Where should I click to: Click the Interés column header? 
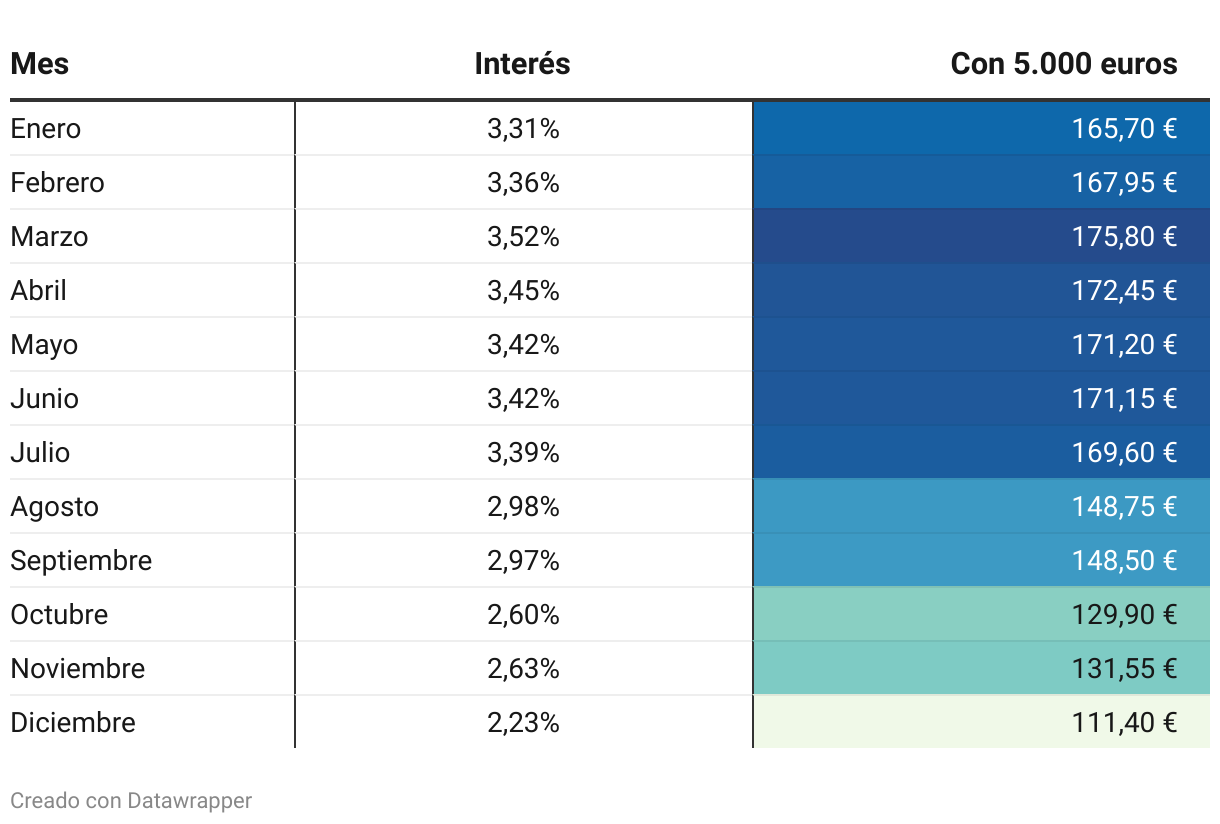coord(522,64)
